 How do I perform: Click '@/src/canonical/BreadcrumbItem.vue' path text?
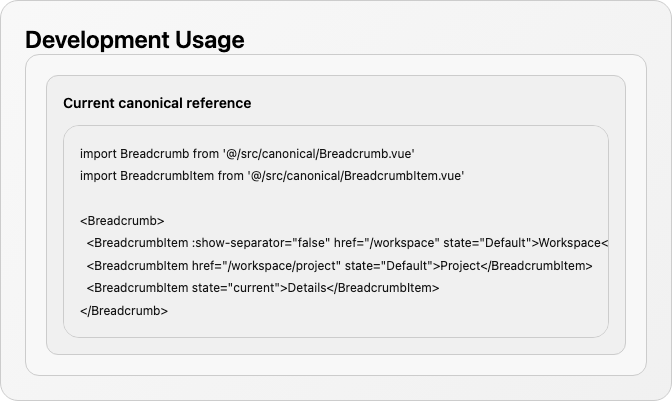pos(356,176)
